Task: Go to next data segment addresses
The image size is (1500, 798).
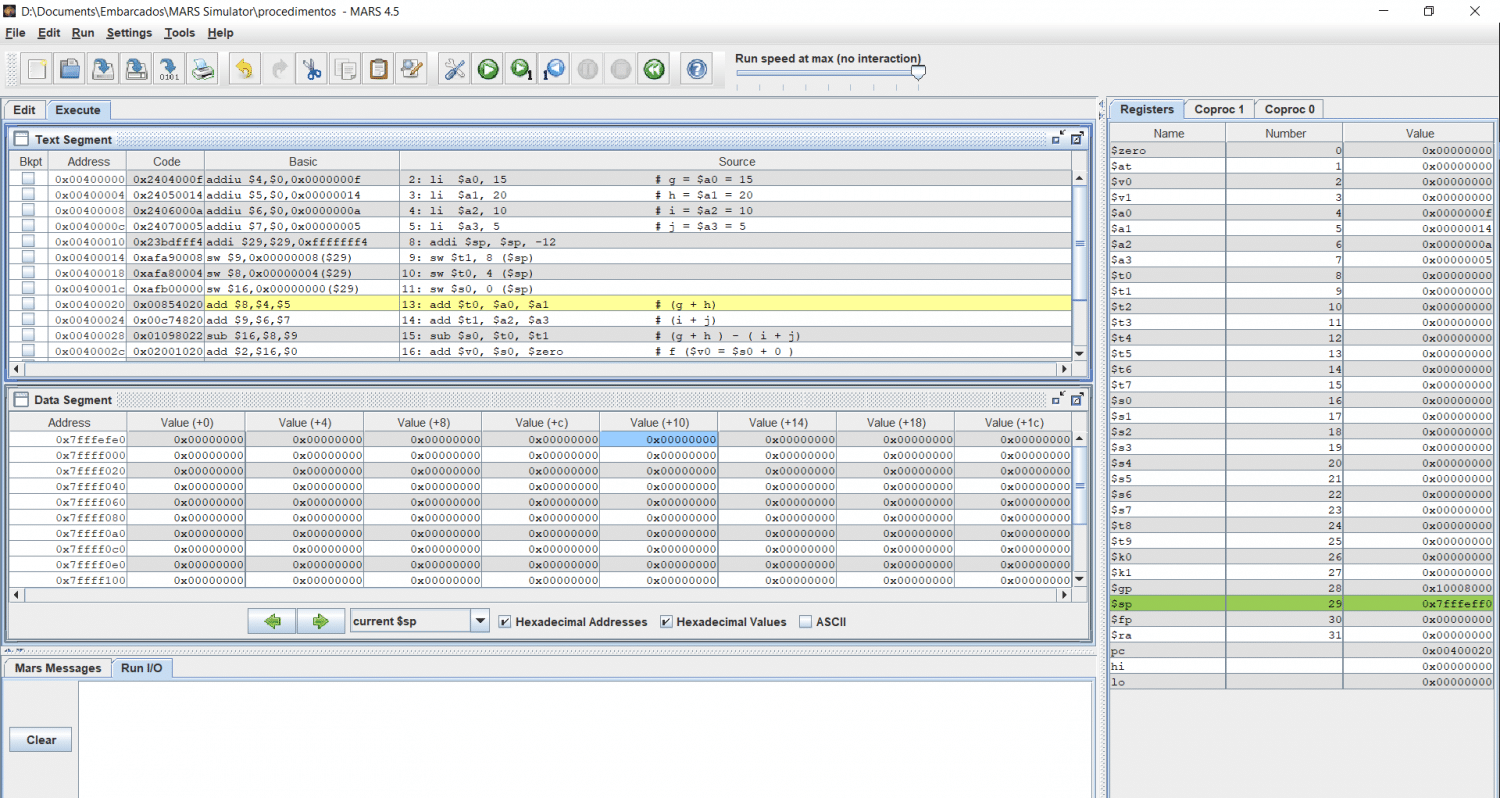Action: 321,621
